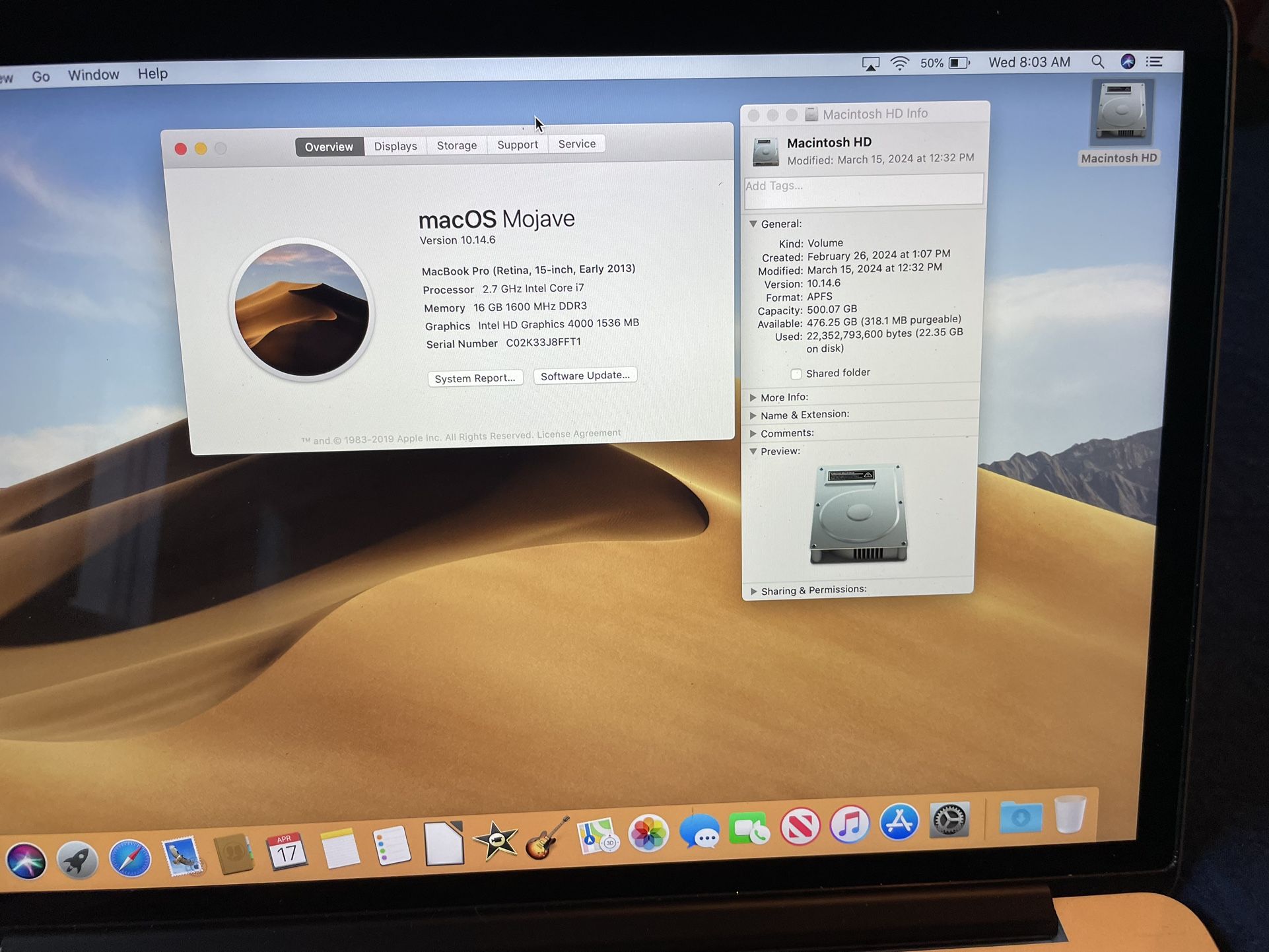Screen dimensions: 1269x952
Task: Open Notification Center list icon
Action: tap(1154, 61)
